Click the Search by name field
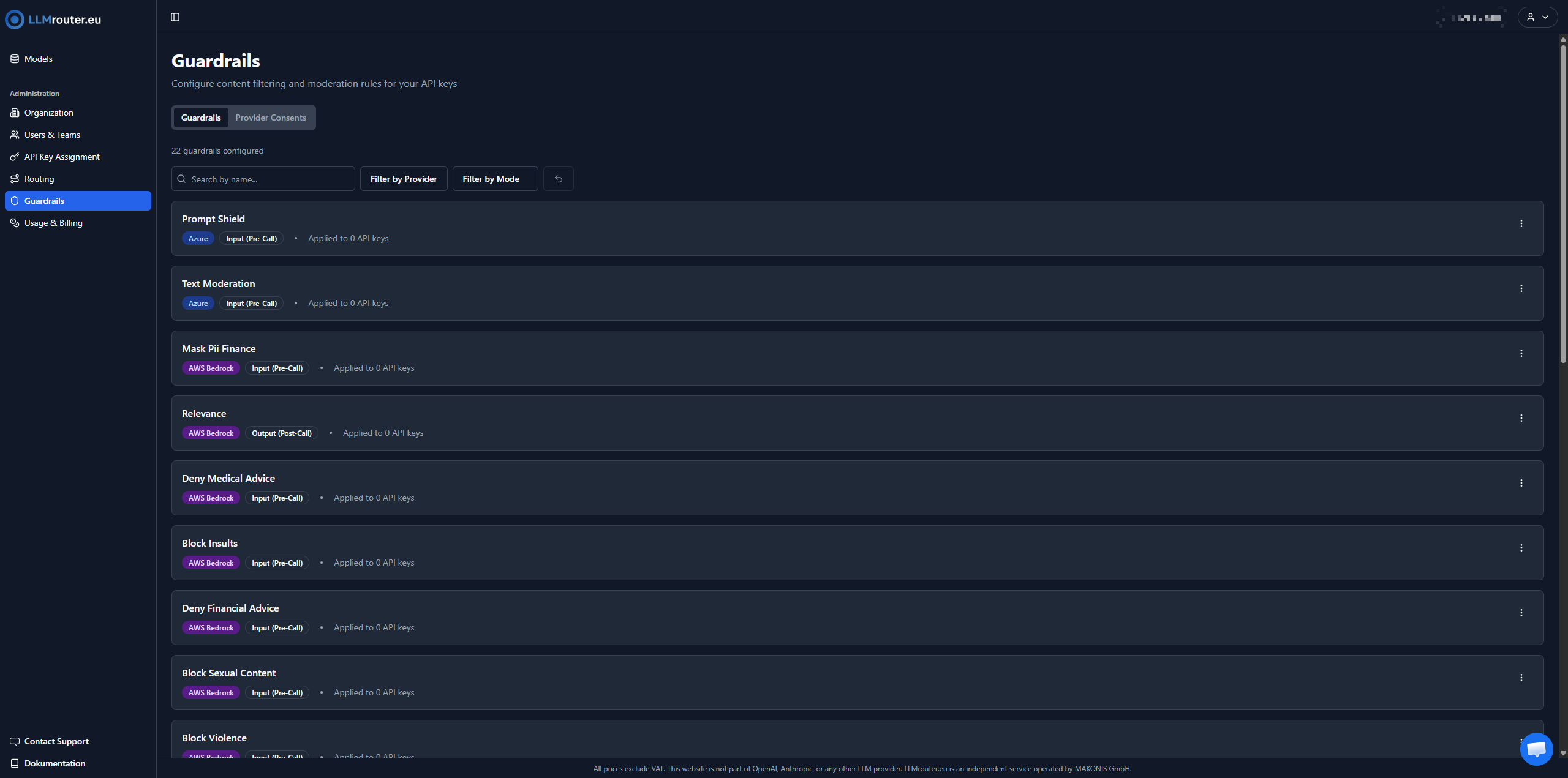 (x=263, y=179)
